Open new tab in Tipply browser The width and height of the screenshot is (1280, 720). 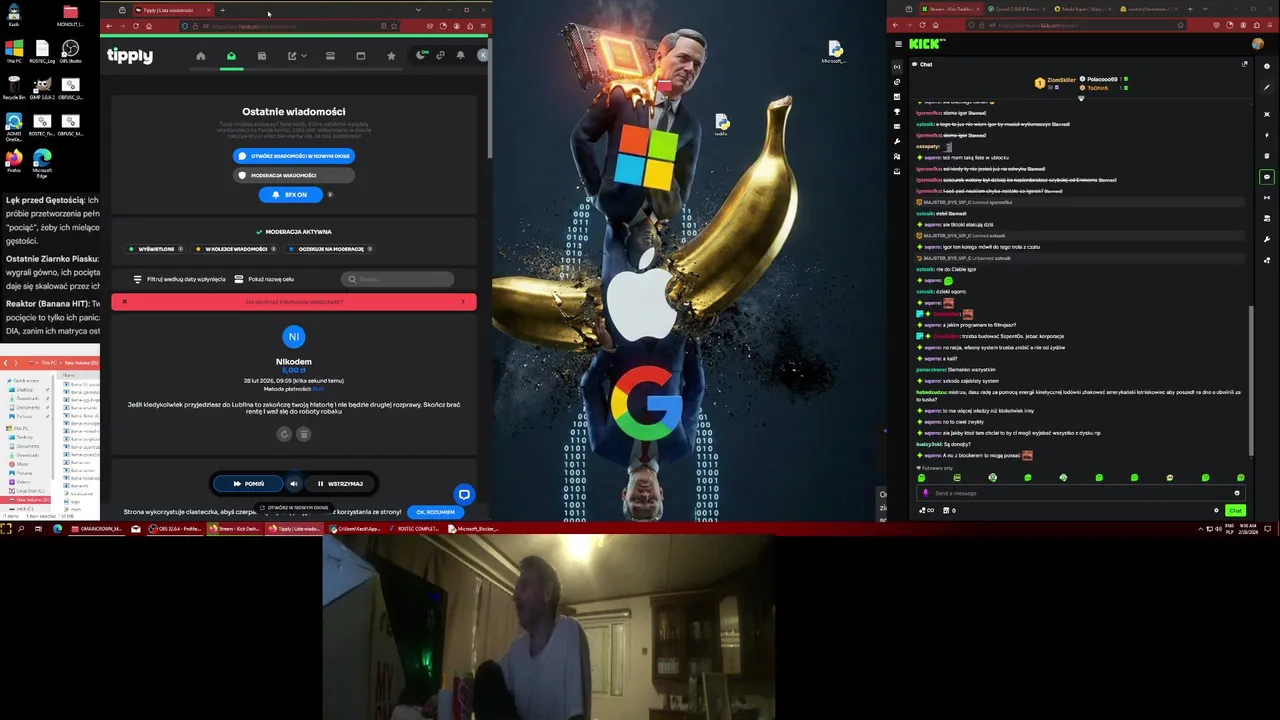[222, 10]
